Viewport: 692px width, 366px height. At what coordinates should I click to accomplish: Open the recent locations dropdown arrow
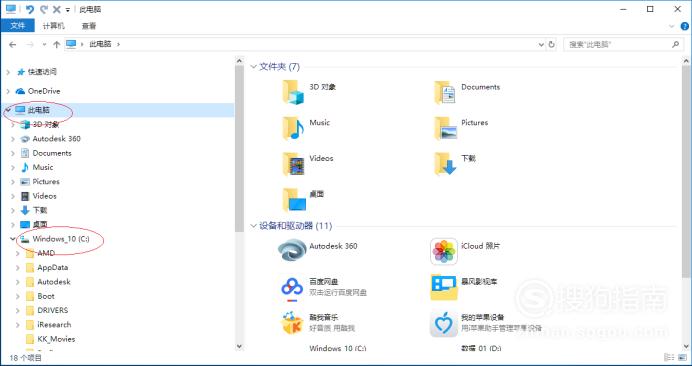(x=44, y=45)
